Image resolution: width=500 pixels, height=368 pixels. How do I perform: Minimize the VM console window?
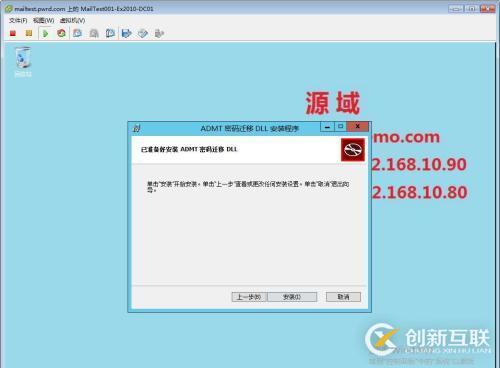pyautogui.click(x=456, y=9)
